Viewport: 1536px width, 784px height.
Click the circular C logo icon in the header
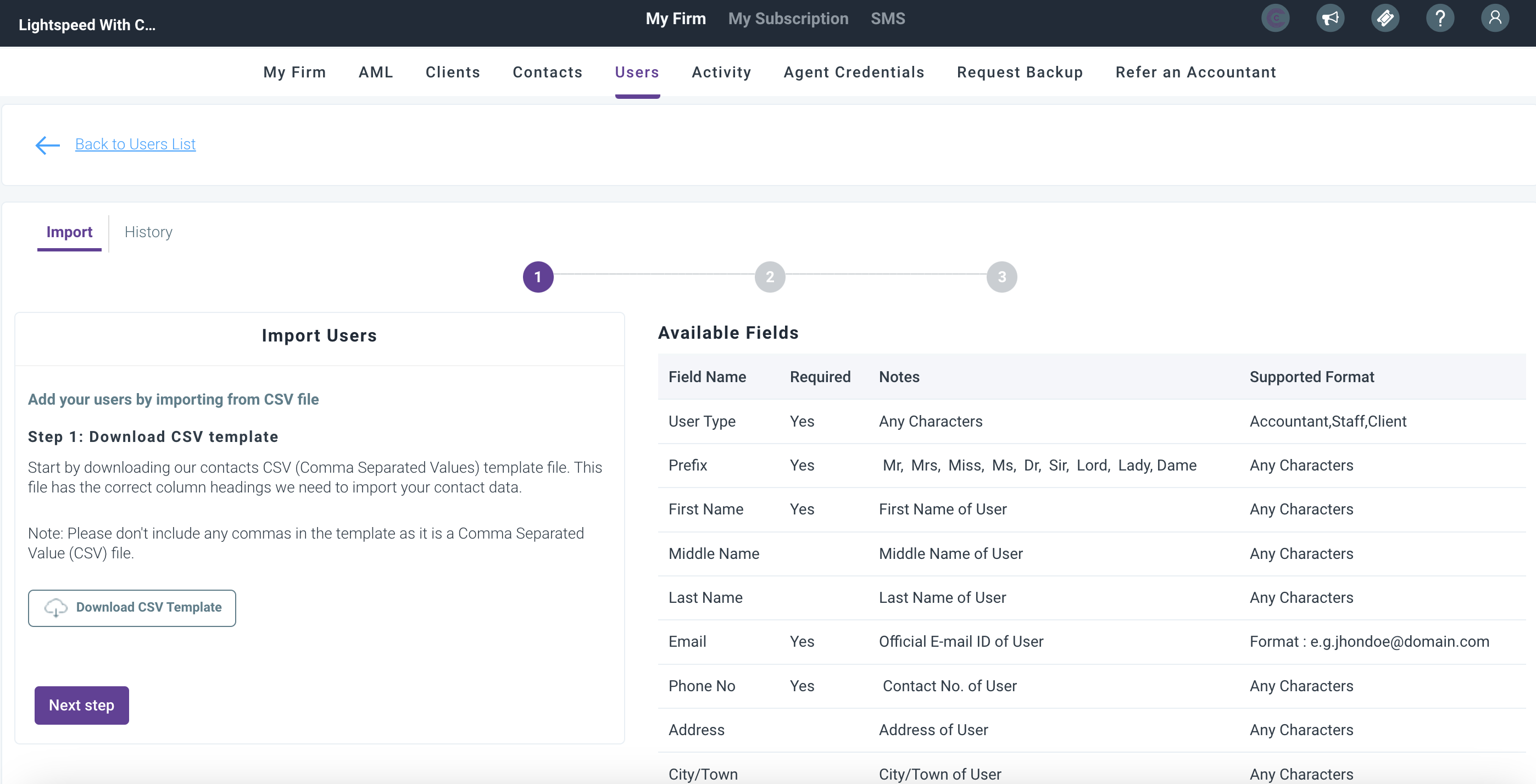click(x=1275, y=19)
